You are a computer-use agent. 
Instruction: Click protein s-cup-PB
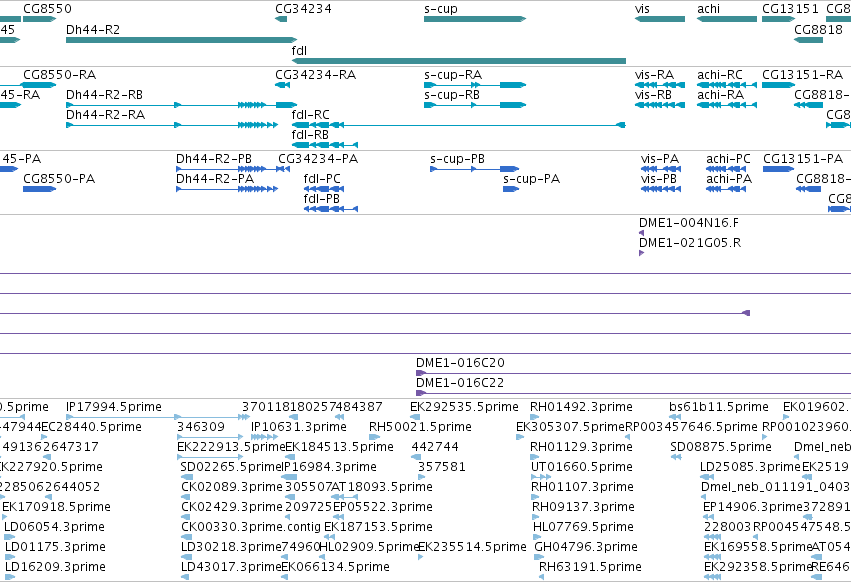(458, 159)
